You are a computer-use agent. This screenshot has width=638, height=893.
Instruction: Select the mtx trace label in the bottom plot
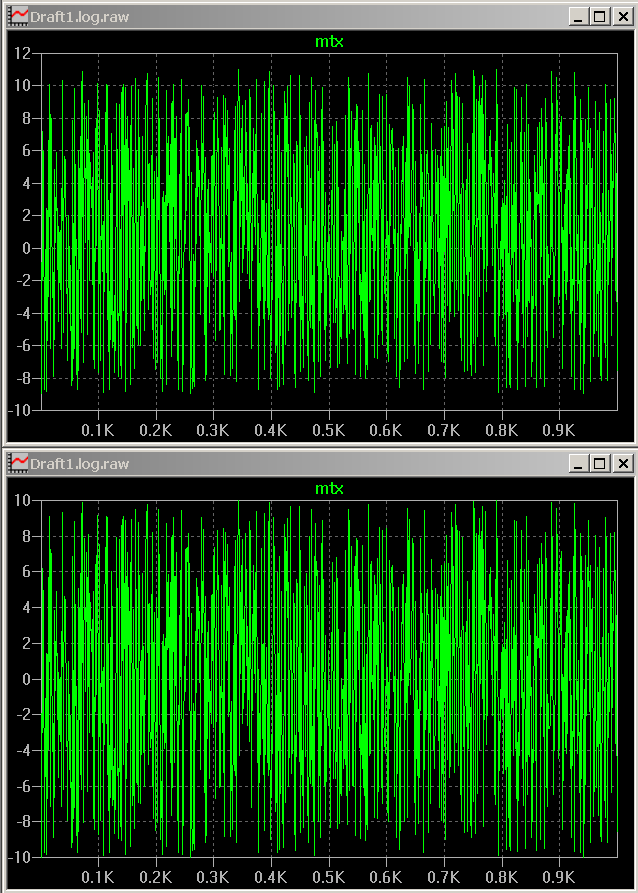pos(329,488)
